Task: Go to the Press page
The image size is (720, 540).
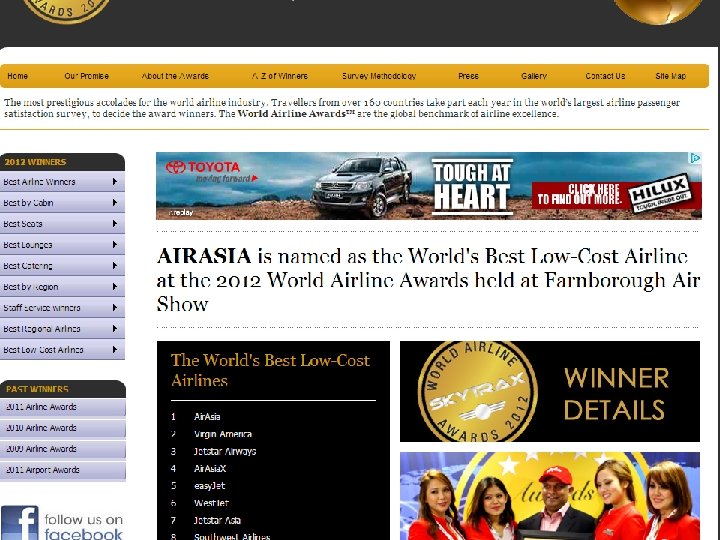Action: [468, 76]
